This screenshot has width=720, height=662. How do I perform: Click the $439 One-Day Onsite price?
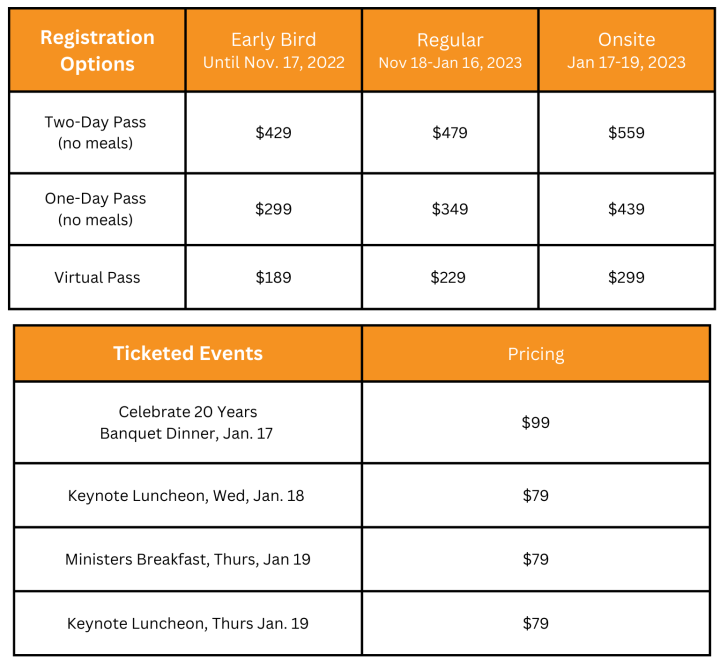pos(626,209)
